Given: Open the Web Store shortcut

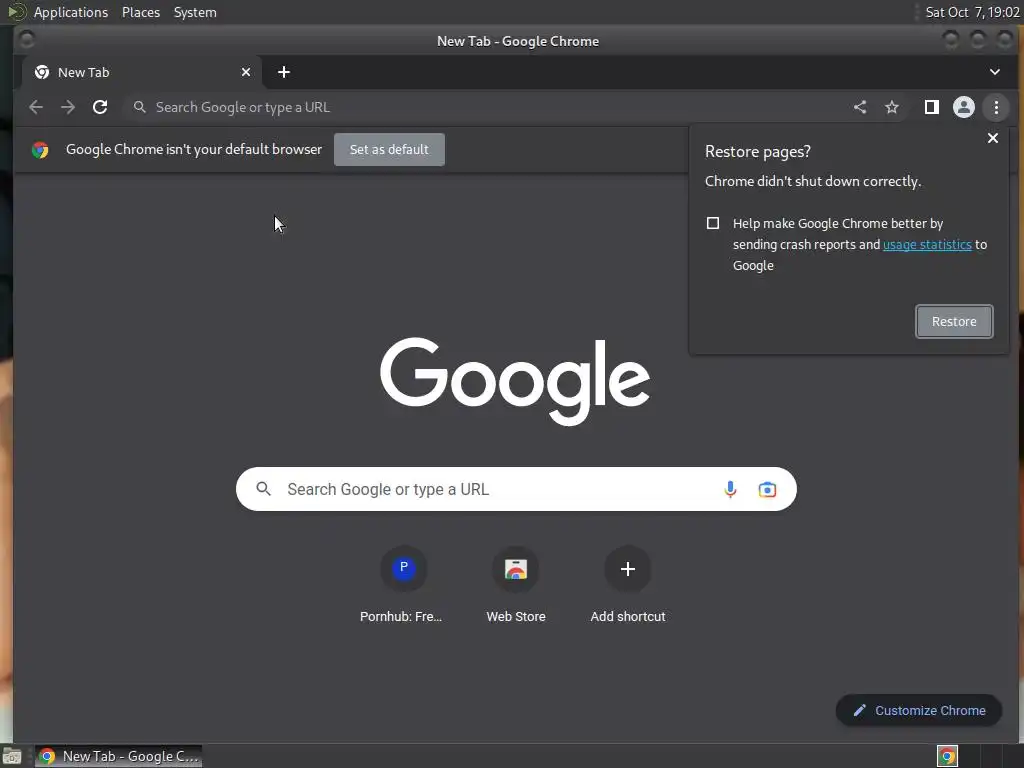Looking at the screenshot, I should pos(516,584).
